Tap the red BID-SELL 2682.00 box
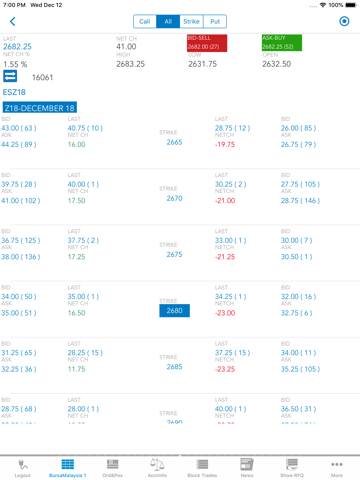 [207, 43]
